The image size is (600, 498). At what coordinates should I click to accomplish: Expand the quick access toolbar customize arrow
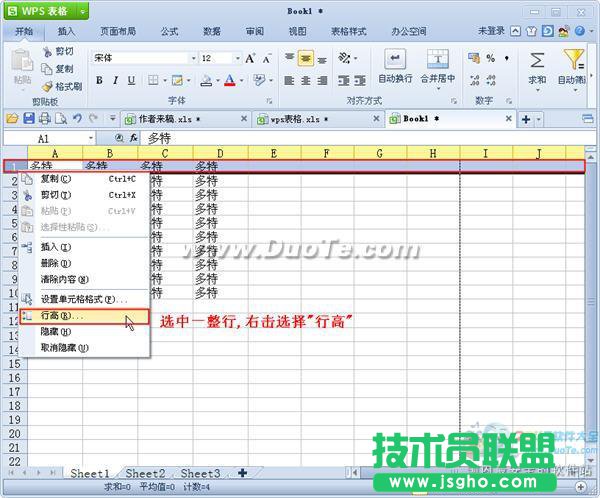pos(112,118)
